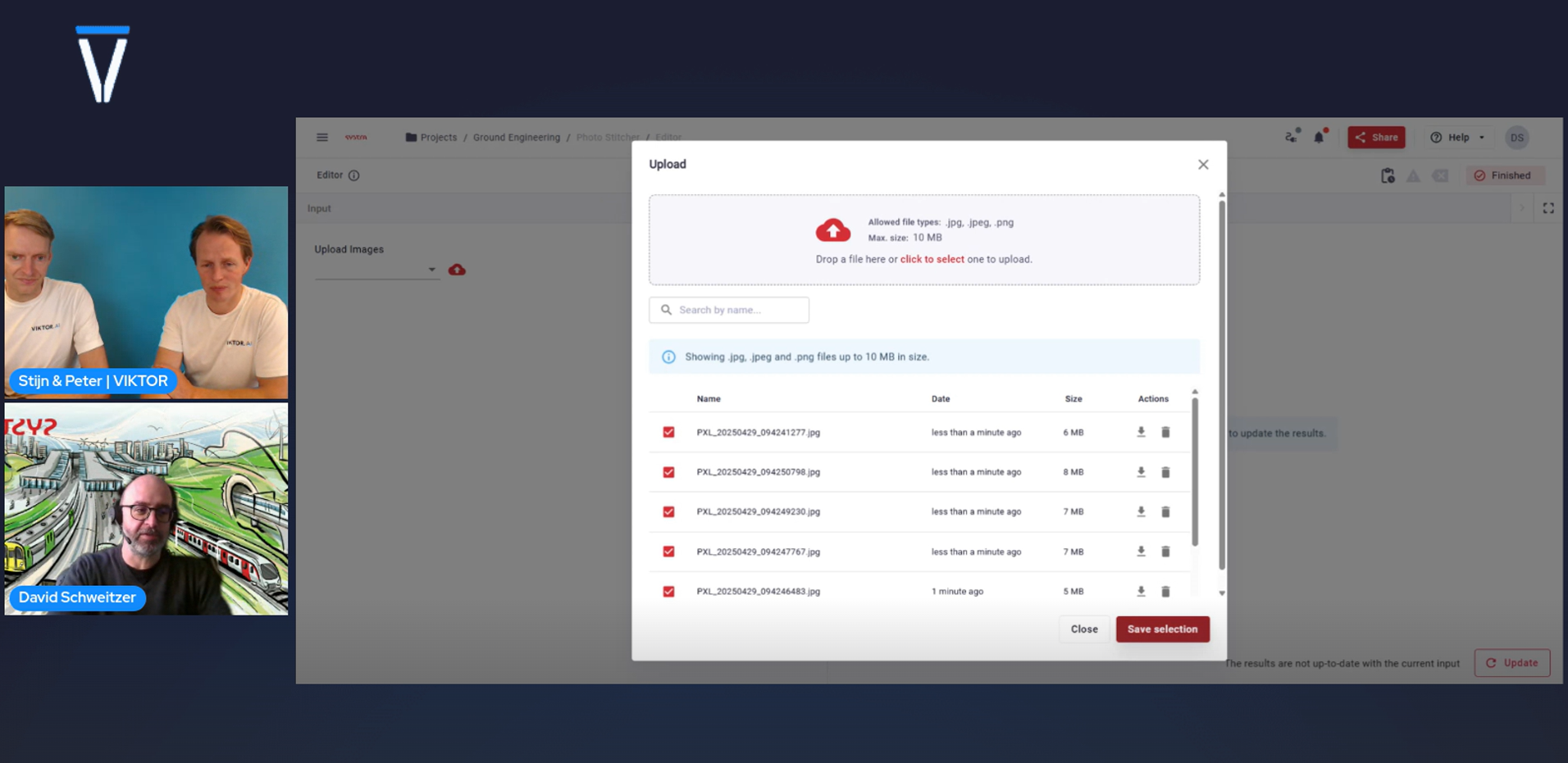This screenshot has width=1568, height=763.
Task: Download the PXL_20250429_094241277.jpg file
Action: pos(1141,432)
